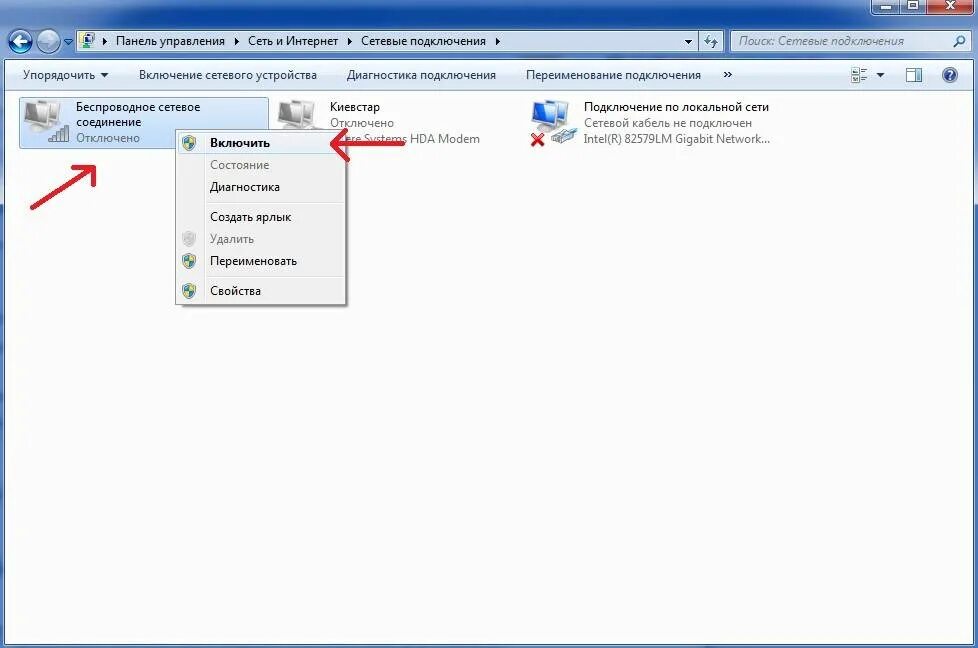Viewport: 978px width, 648px height.
Task: Maximize the Network Connections window
Action: tap(913, 6)
